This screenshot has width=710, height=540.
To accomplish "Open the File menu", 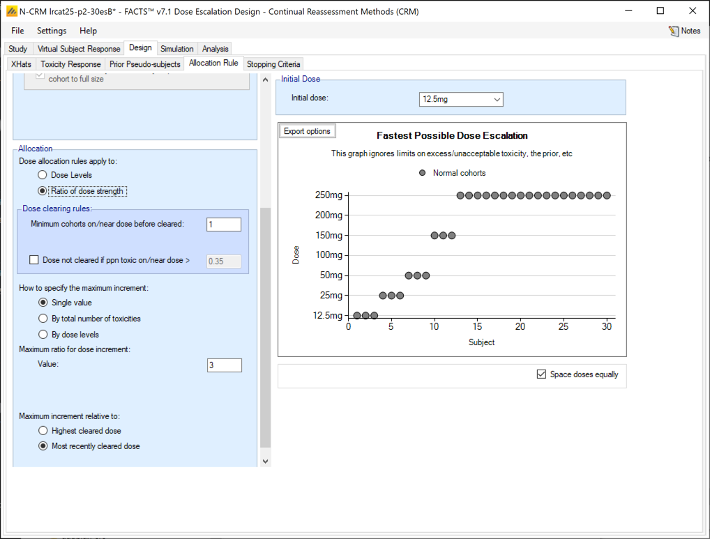I will click(17, 31).
